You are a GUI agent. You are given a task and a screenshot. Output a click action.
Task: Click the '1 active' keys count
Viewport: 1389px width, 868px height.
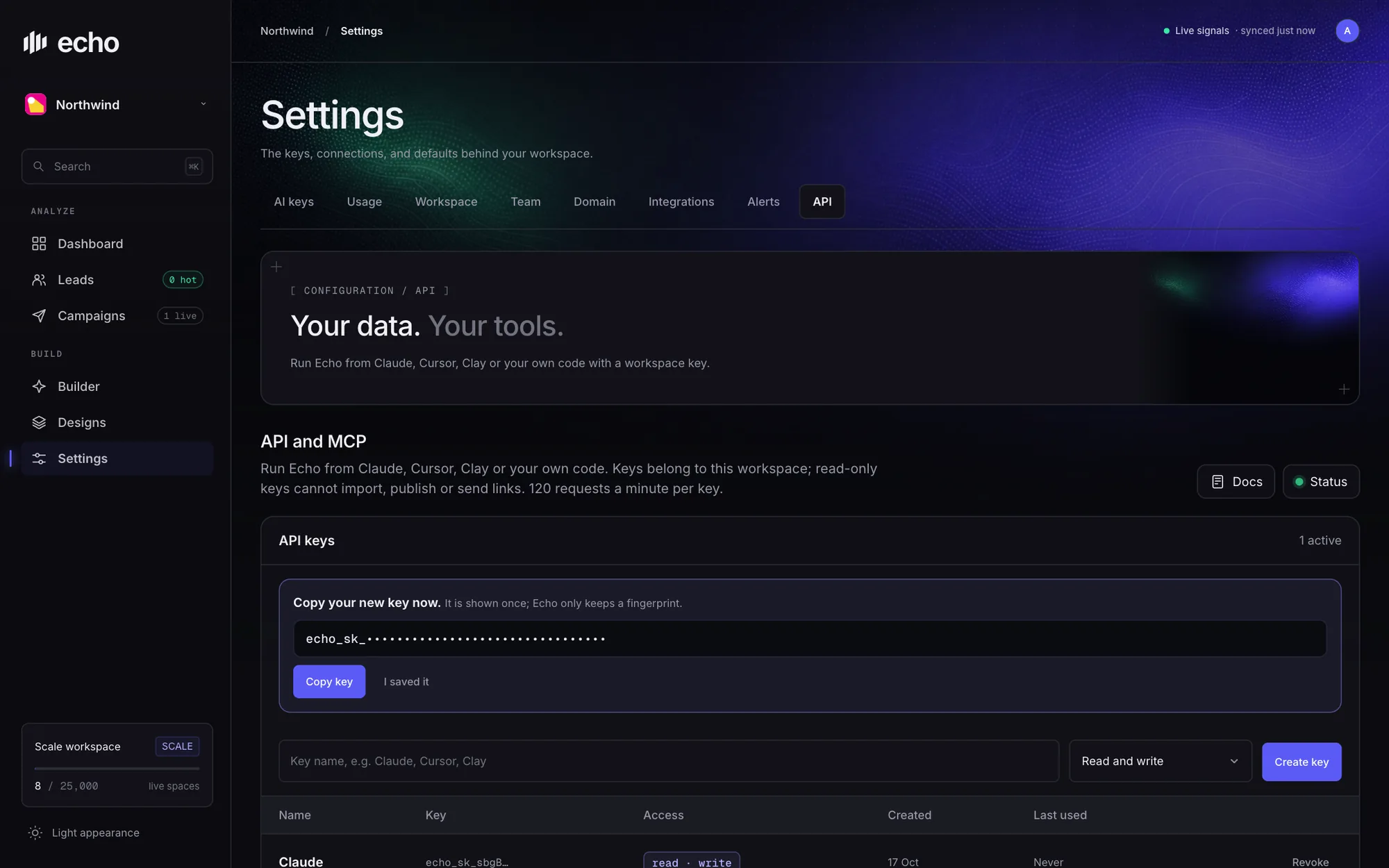(x=1320, y=540)
